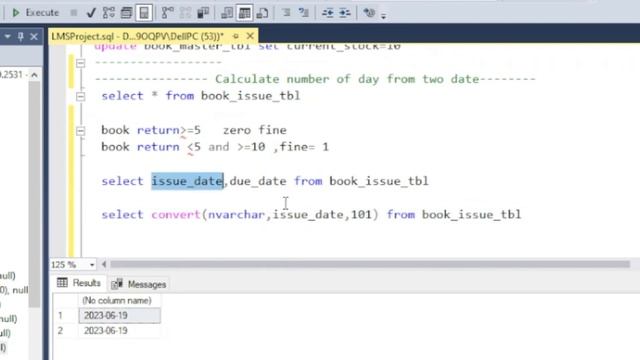
Task: Switch output to Results to Text
Action: click(227, 13)
